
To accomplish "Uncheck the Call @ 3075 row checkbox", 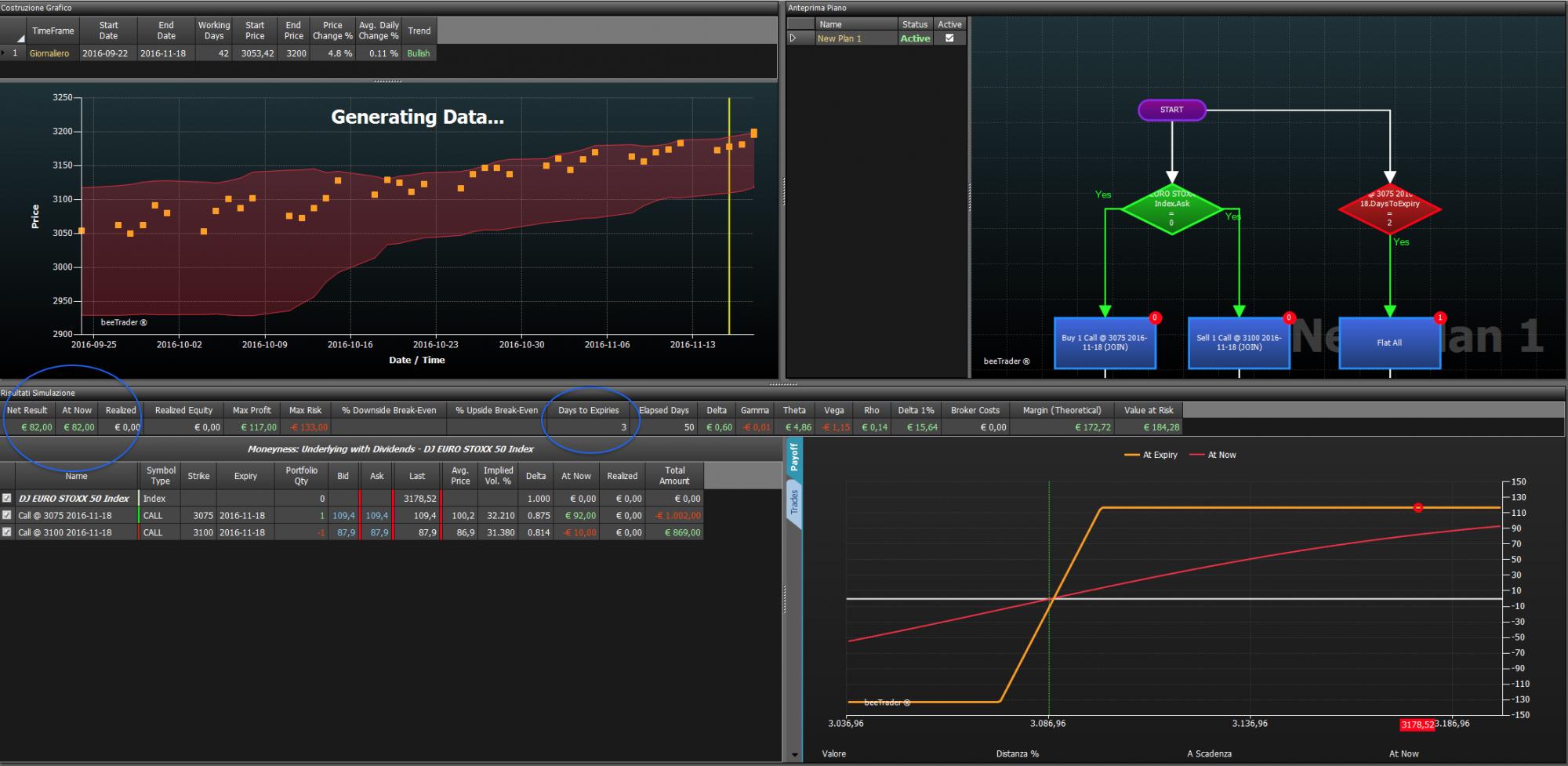I will 7,515.
